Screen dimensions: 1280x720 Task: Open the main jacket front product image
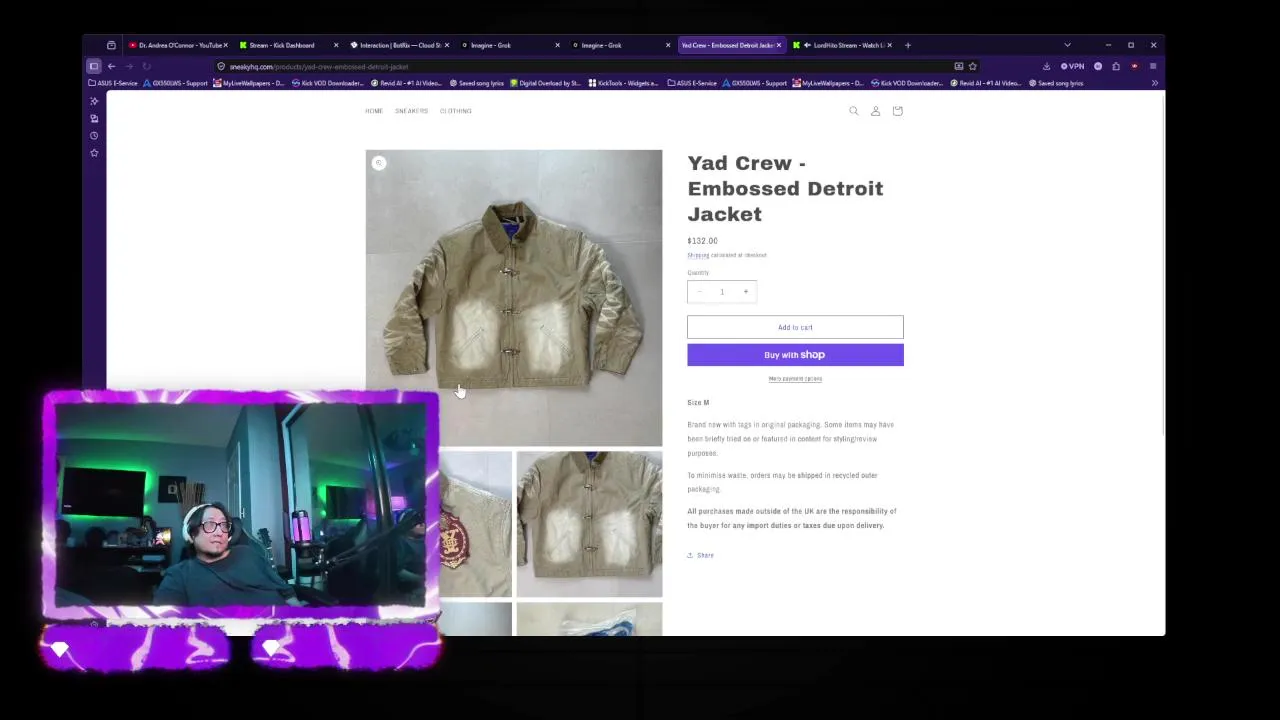(x=514, y=297)
